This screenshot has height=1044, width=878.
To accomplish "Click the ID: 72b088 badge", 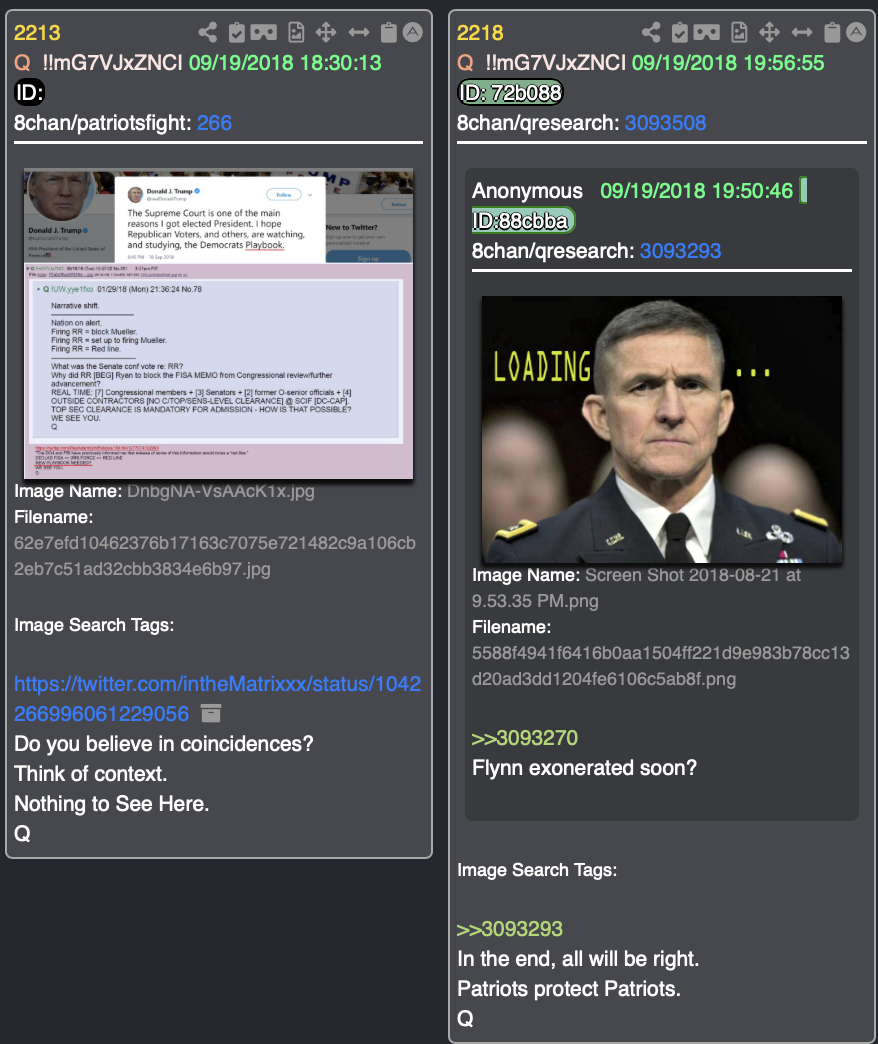I will coord(510,93).
